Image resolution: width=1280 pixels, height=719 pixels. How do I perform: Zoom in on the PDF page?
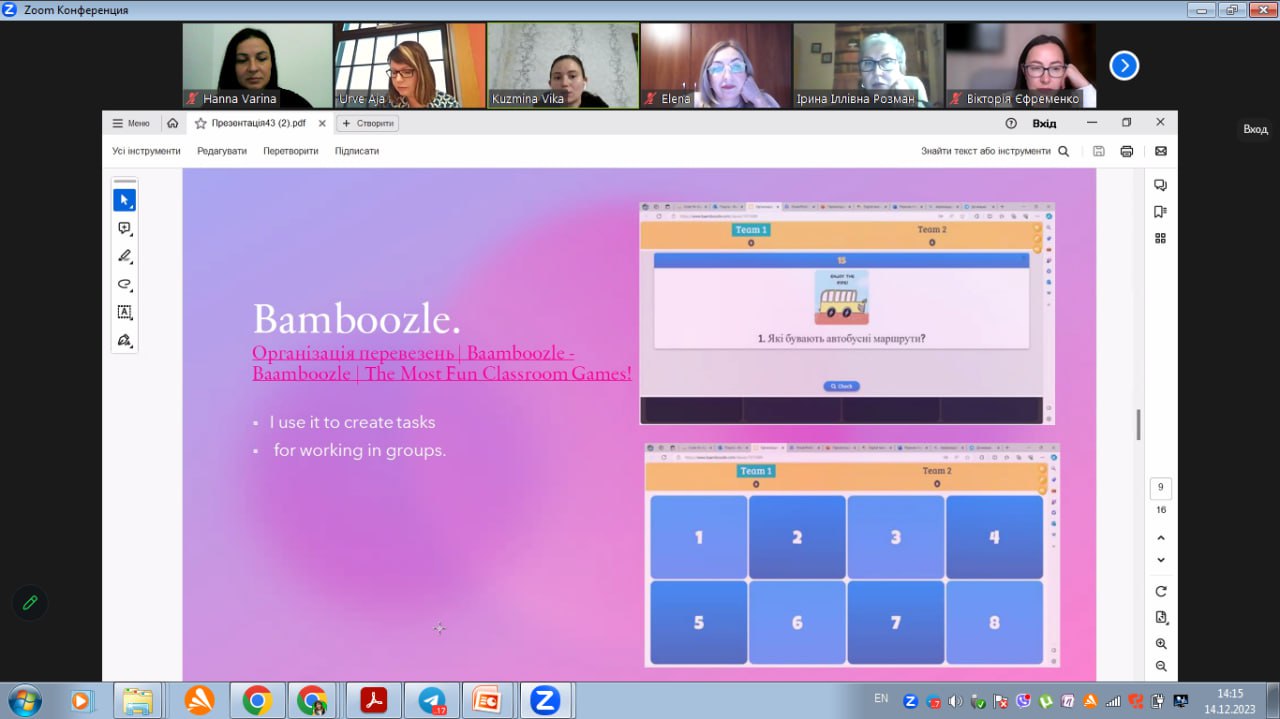1161,643
